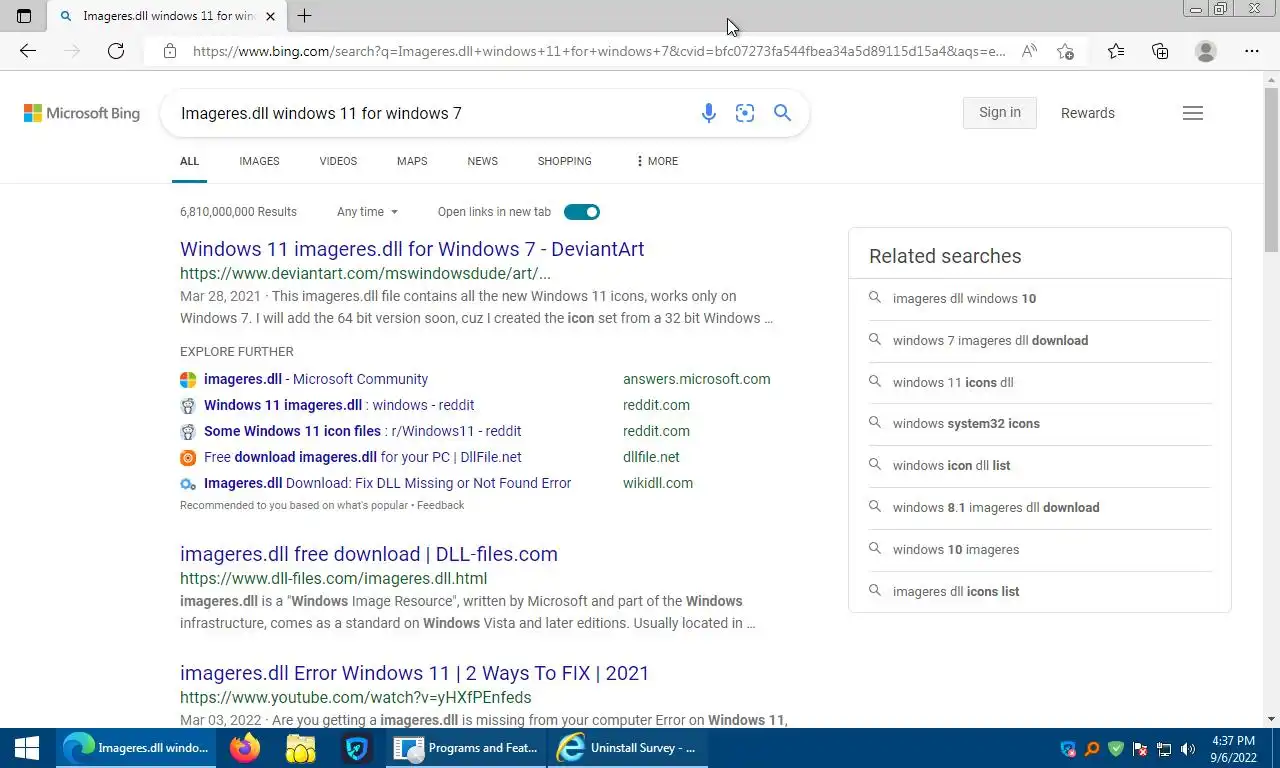Open imageres.dll Error Windows 11 YouTube result
The width and height of the screenshot is (1280, 768).
tap(415, 673)
